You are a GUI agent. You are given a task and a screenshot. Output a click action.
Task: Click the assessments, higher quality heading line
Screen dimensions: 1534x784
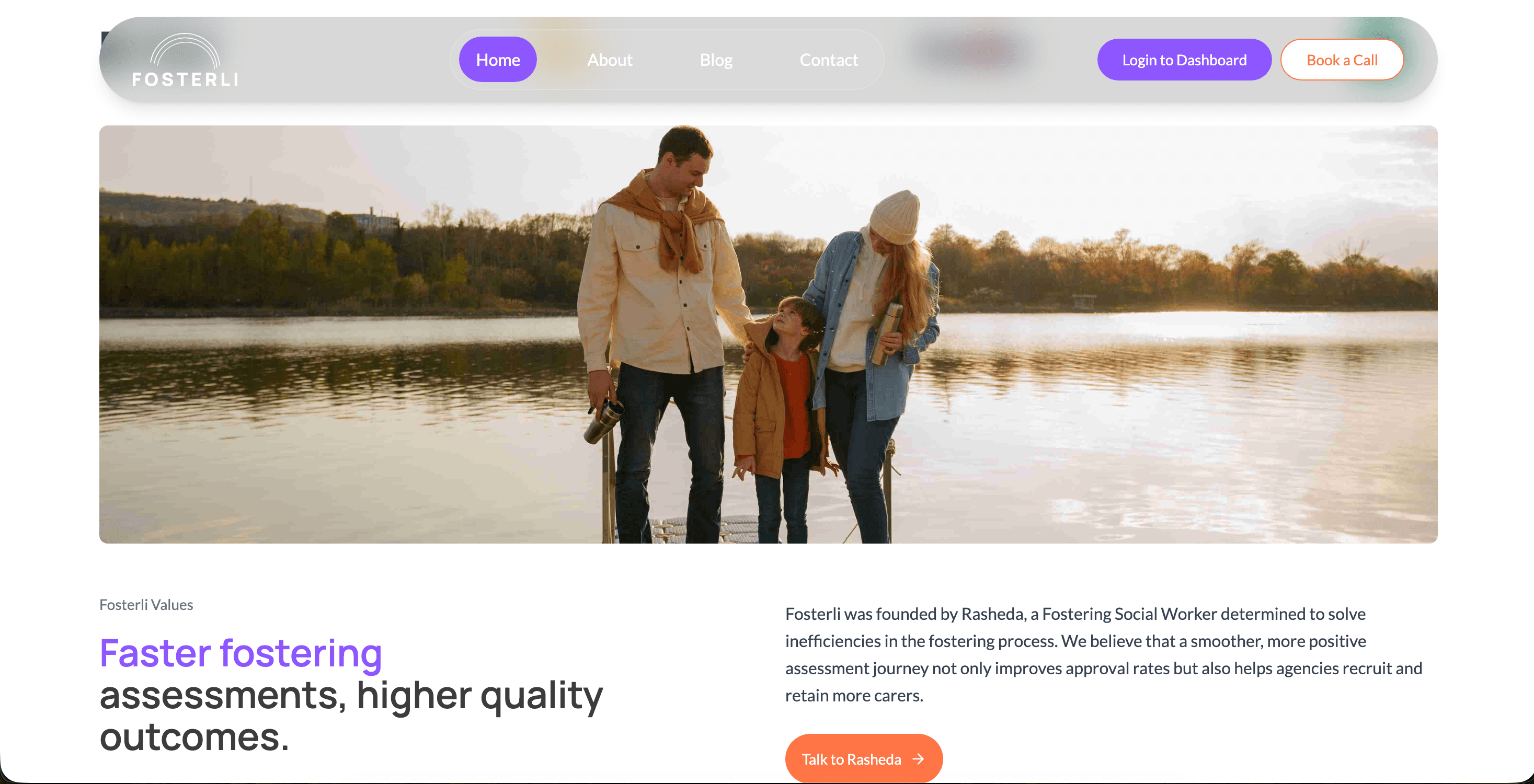(x=351, y=695)
